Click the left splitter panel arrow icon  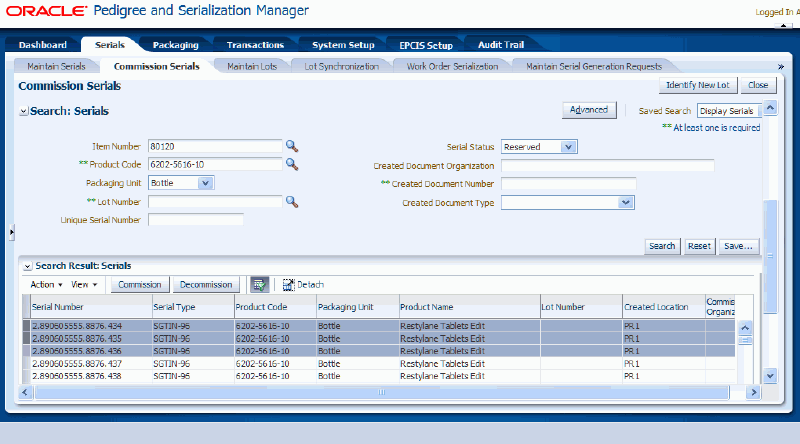tap(11, 232)
